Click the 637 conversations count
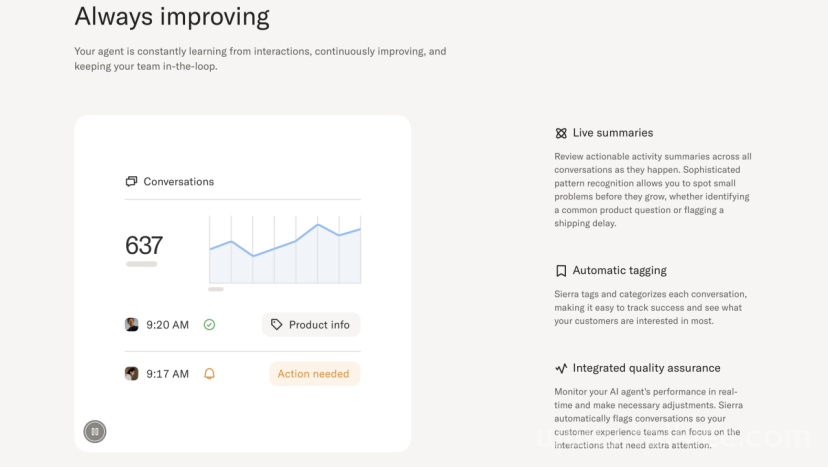The width and height of the screenshot is (828, 467). pos(144,245)
